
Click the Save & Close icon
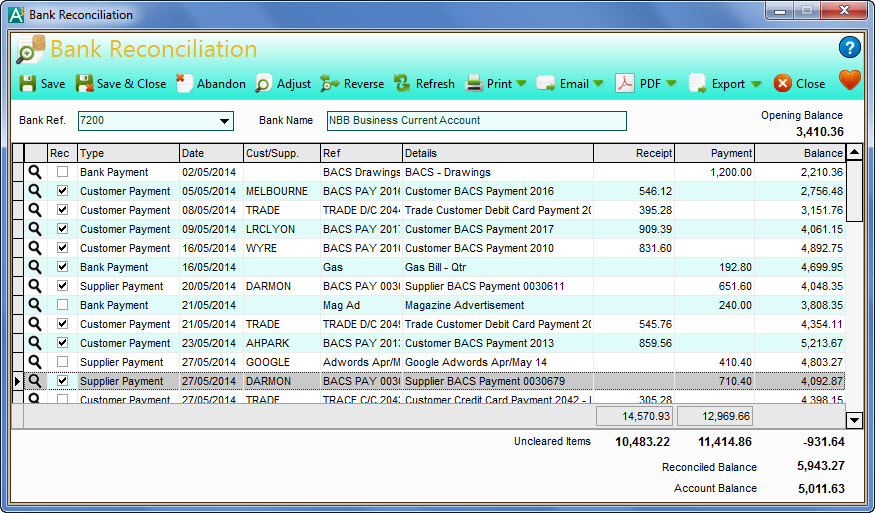coord(85,84)
